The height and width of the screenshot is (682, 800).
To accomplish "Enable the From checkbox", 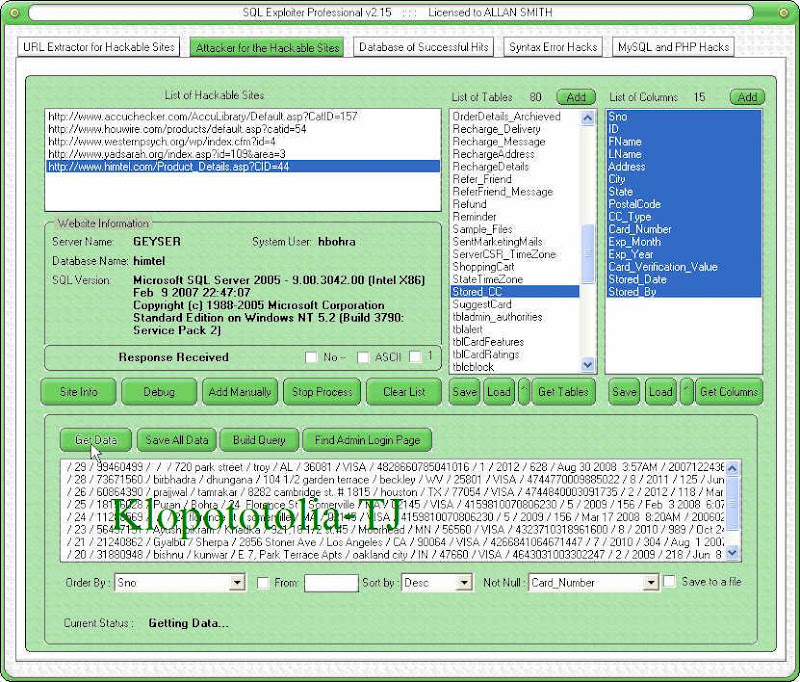I will 263,583.
